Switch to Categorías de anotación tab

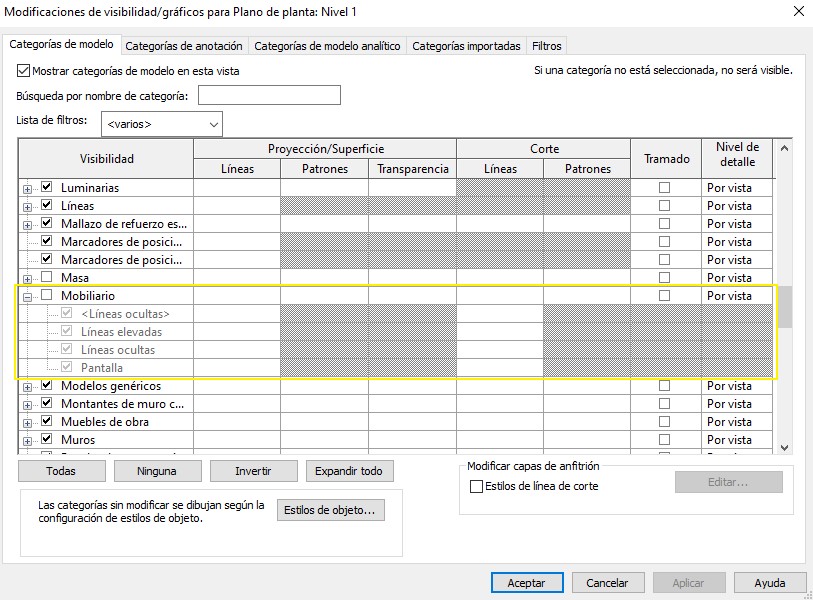pyautogui.click(x=184, y=46)
